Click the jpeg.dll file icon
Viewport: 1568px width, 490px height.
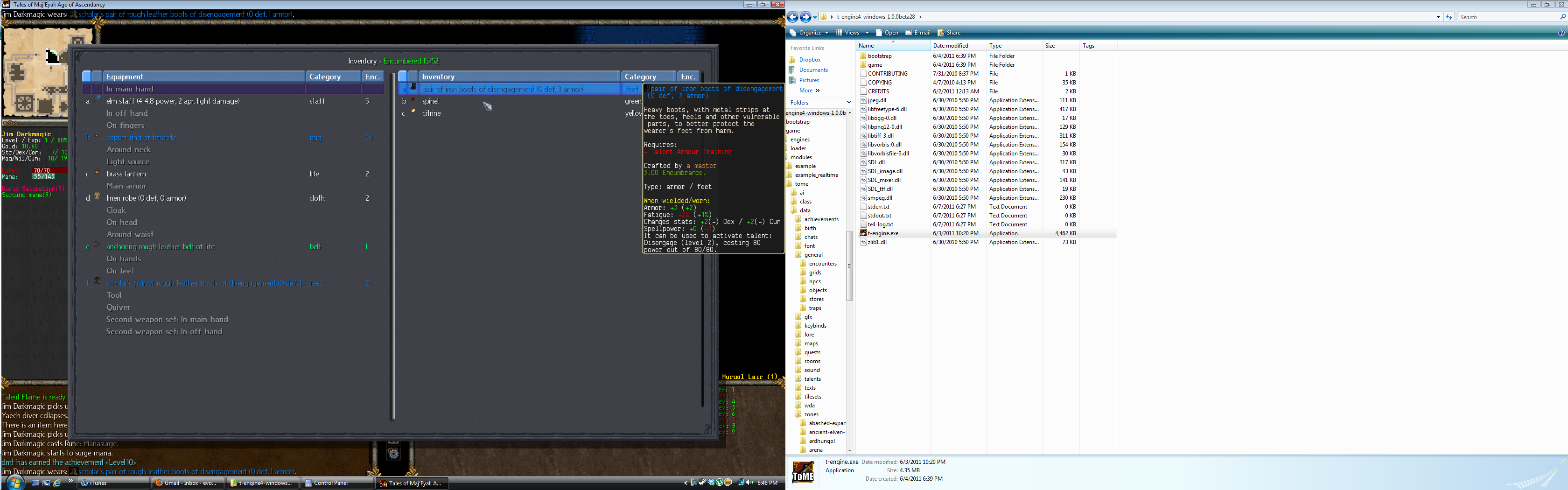[x=863, y=100]
